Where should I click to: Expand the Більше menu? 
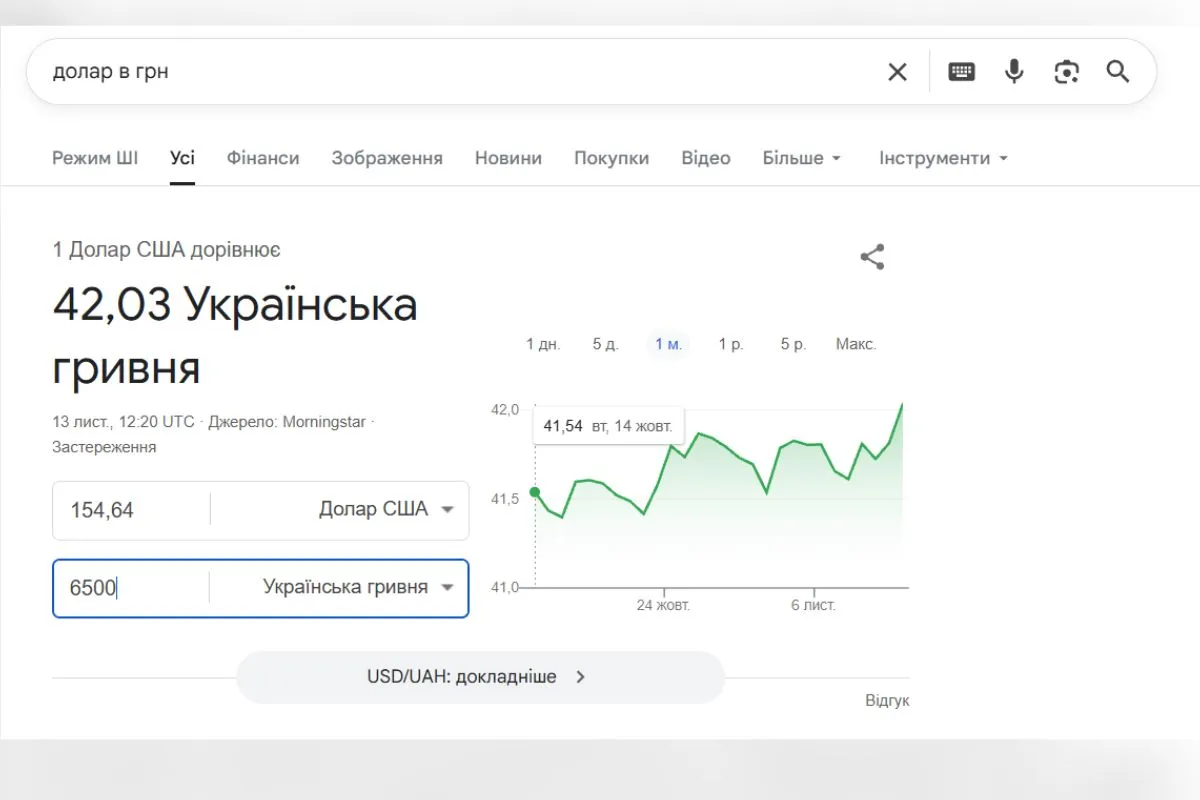[x=801, y=158]
